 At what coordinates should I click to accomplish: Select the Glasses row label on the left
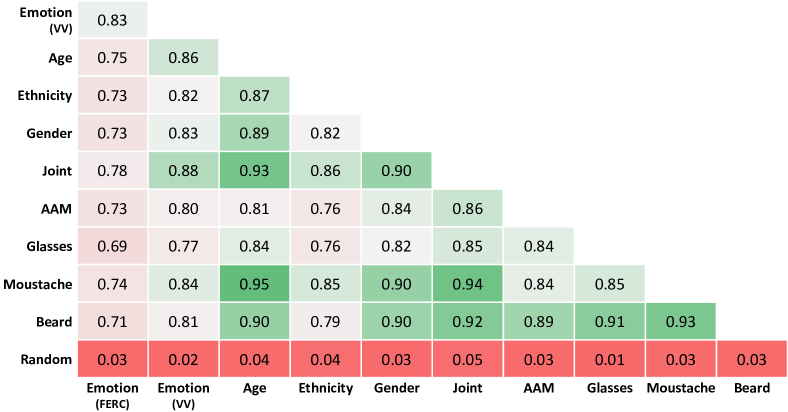point(47,246)
